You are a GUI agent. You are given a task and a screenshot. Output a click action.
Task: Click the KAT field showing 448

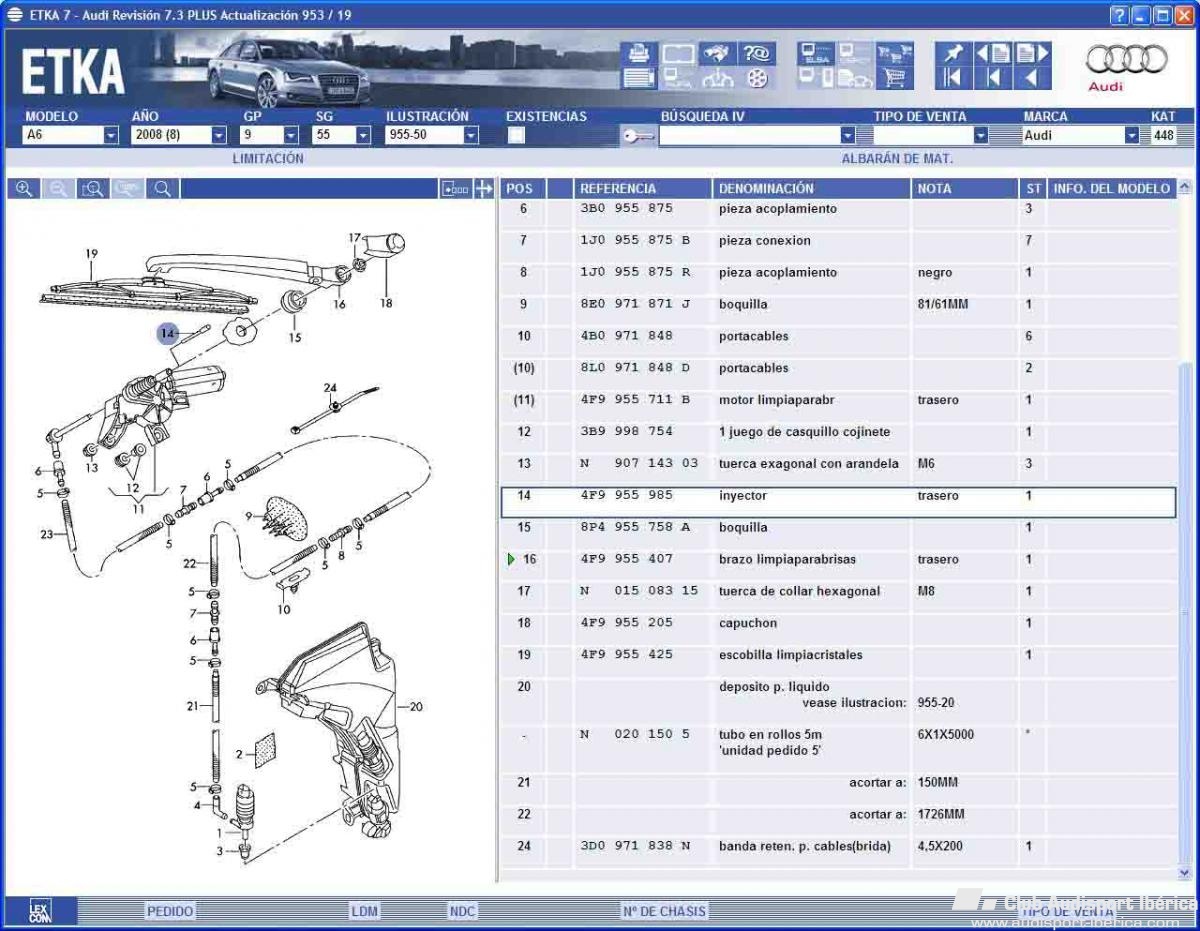pos(1163,135)
